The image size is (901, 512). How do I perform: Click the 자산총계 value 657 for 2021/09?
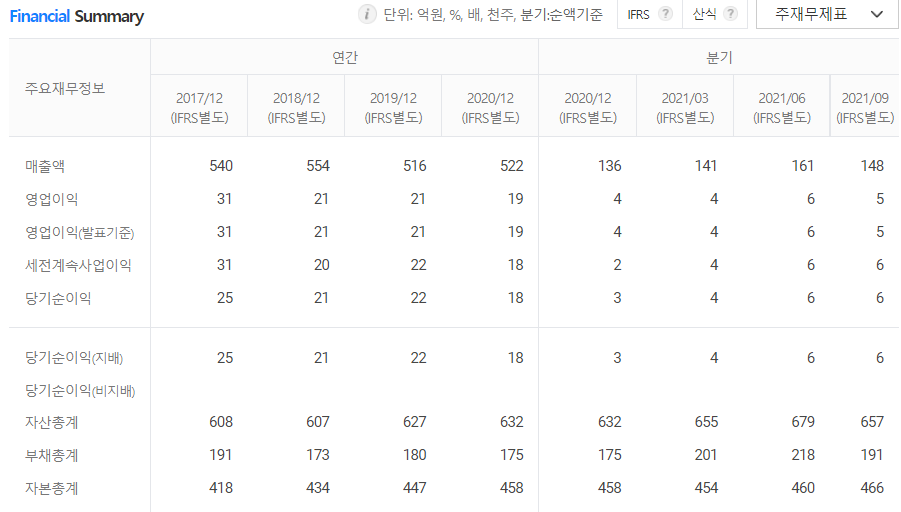click(x=872, y=422)
